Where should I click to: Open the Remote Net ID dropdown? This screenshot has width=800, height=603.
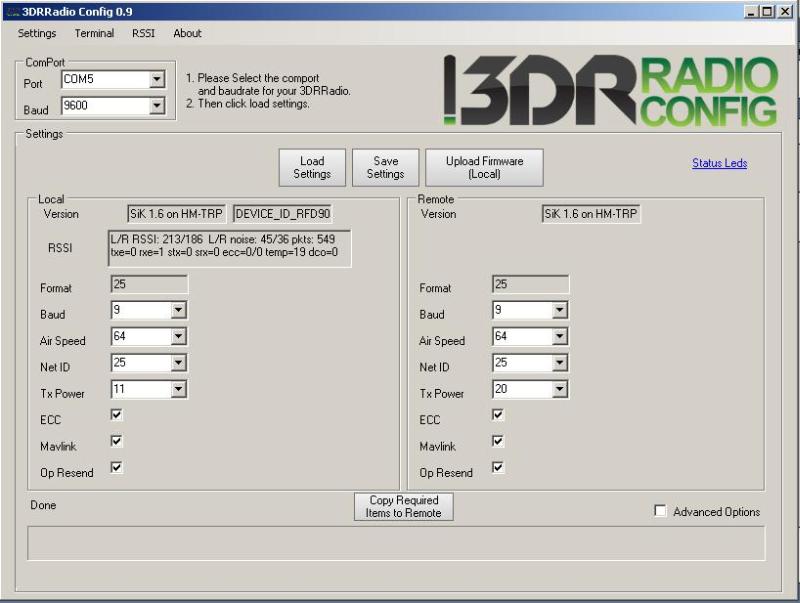[559, 364]
